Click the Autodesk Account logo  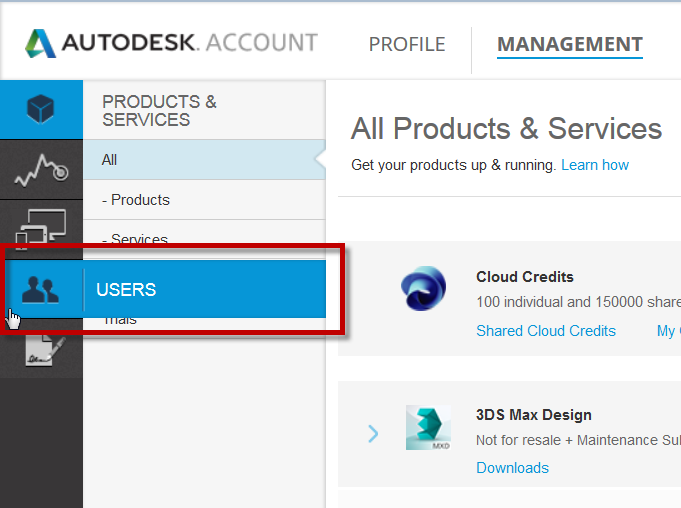coord(171,43)
